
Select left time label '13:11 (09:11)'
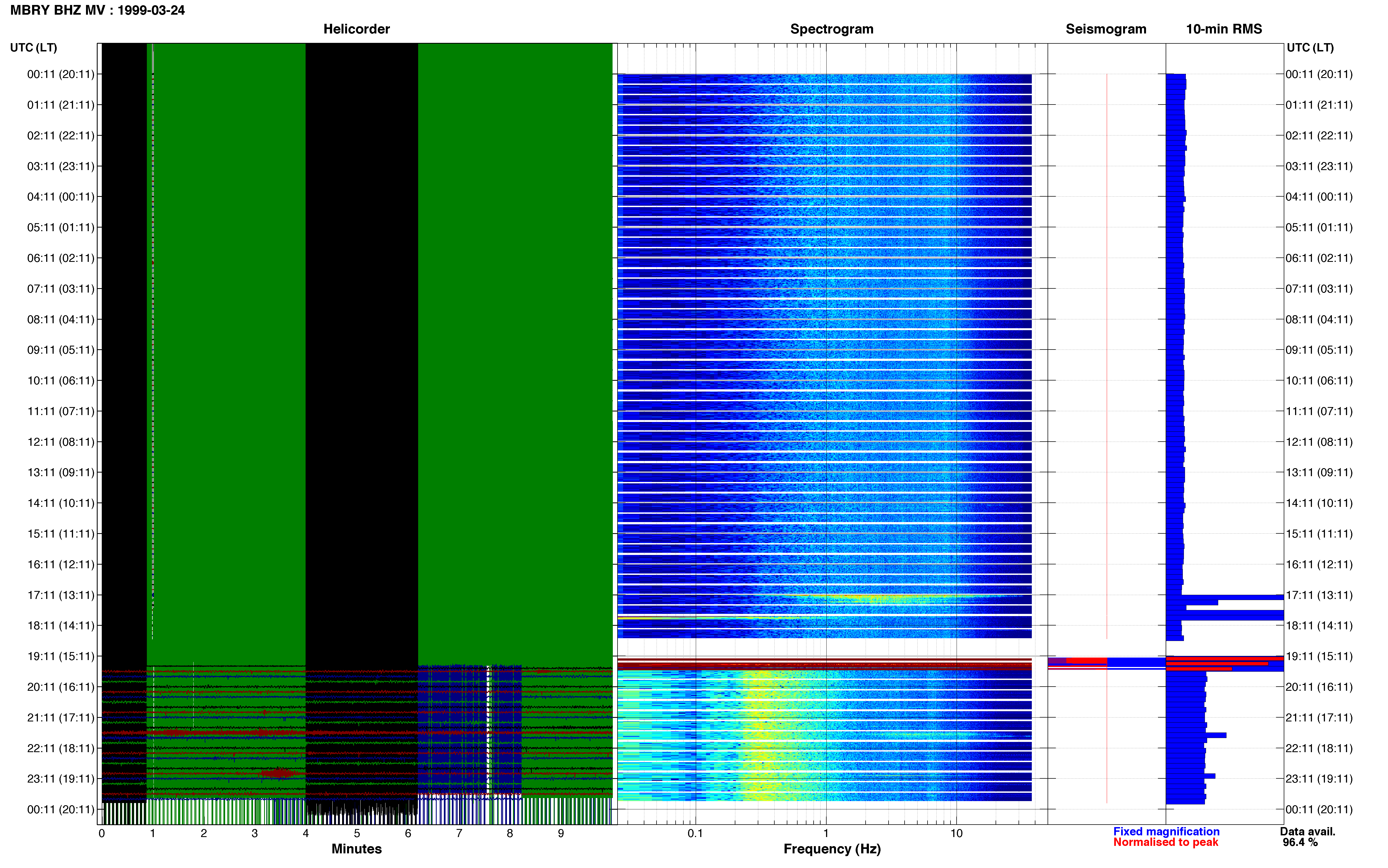click(61, 473)
